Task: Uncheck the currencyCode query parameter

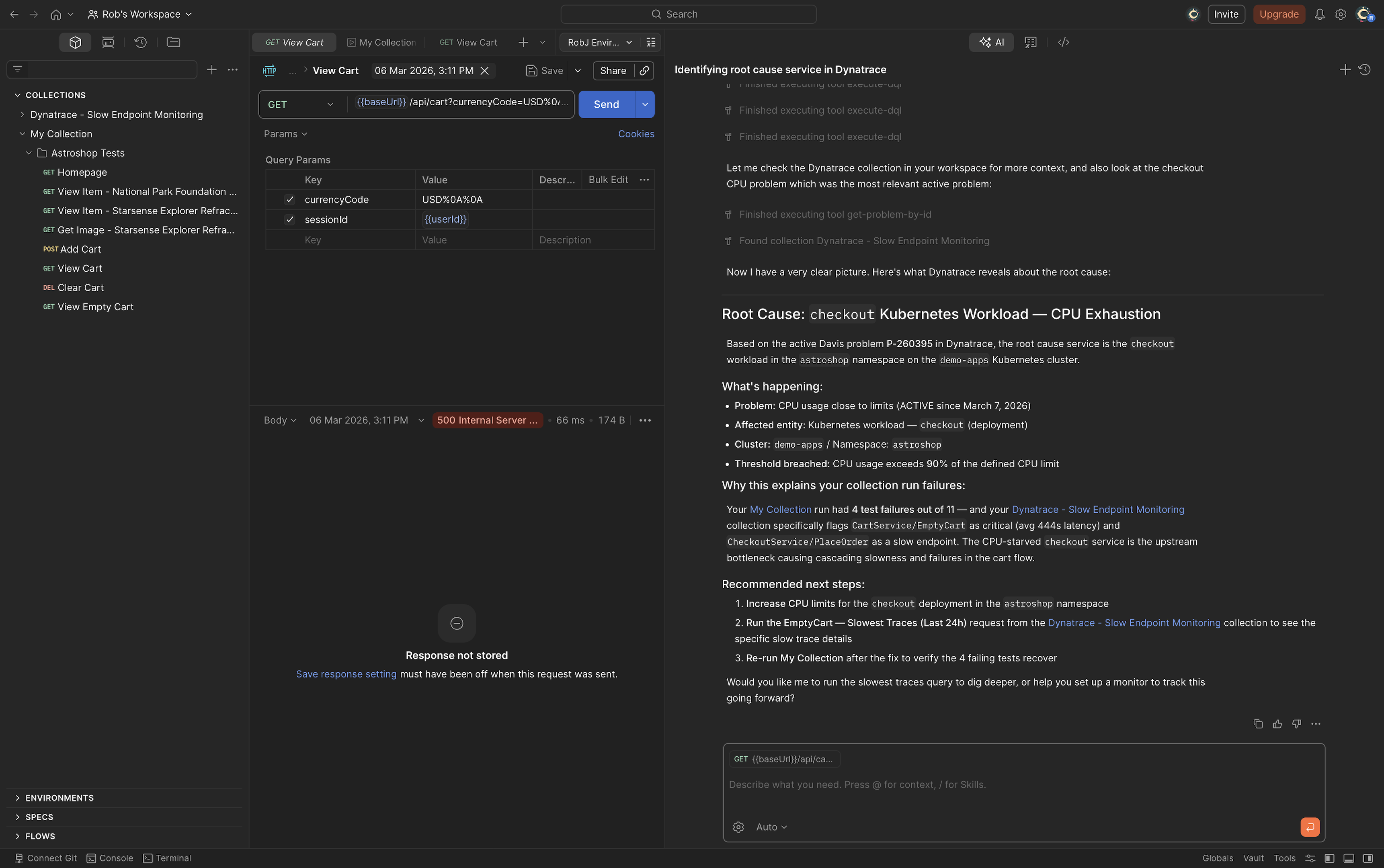Action: (x=289, y=199)
